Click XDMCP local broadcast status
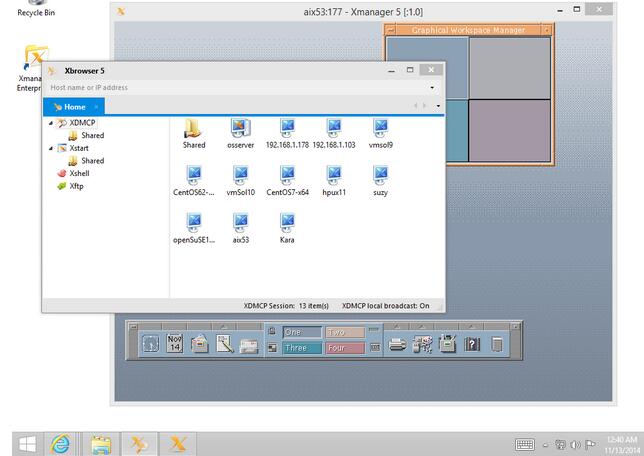Screen dimensions: 644x456 (x=385, y=306)
